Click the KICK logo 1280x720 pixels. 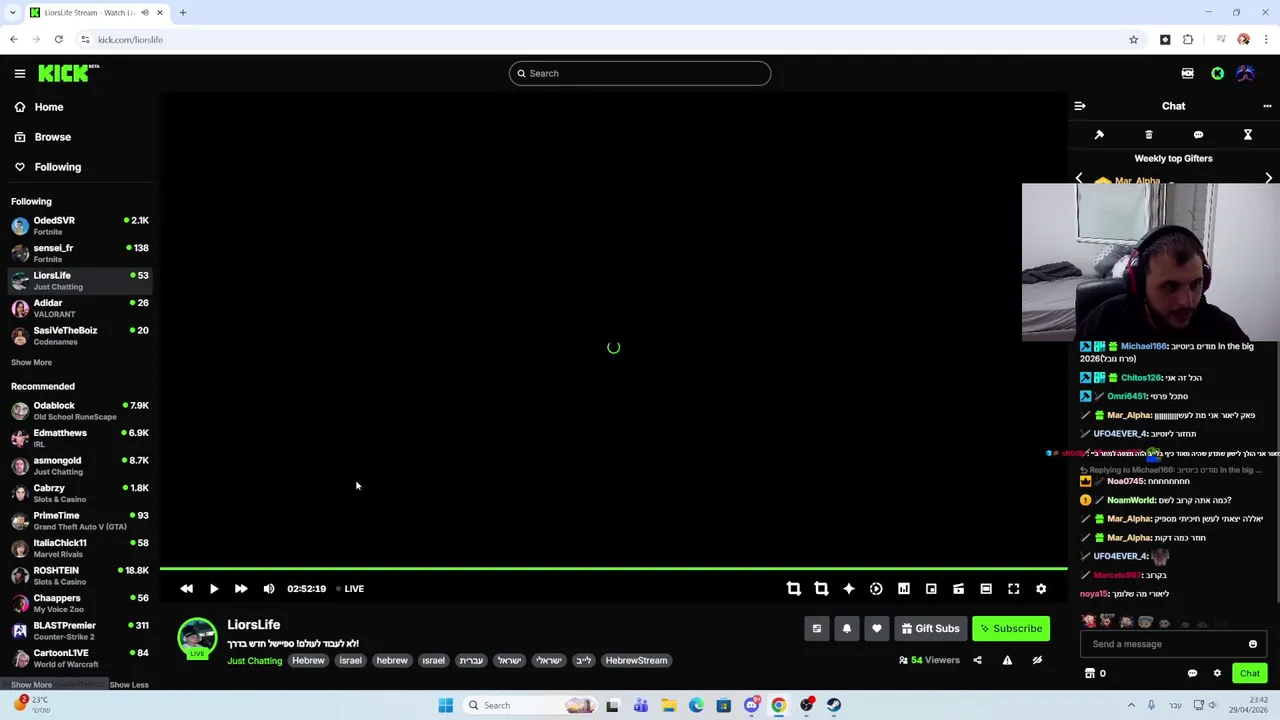(68, 73)
